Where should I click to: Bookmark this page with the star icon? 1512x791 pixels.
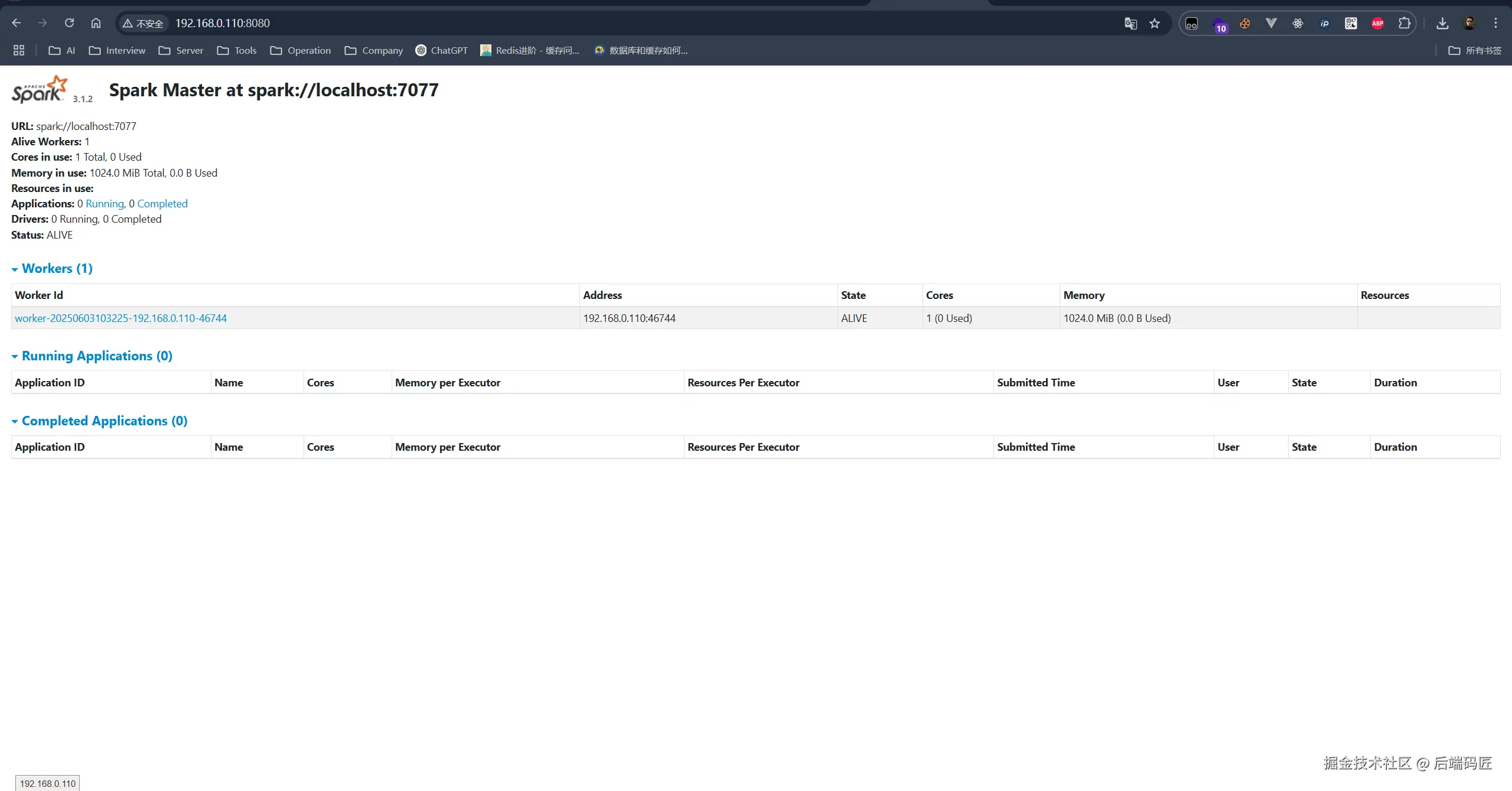[x=1155, y=23]
